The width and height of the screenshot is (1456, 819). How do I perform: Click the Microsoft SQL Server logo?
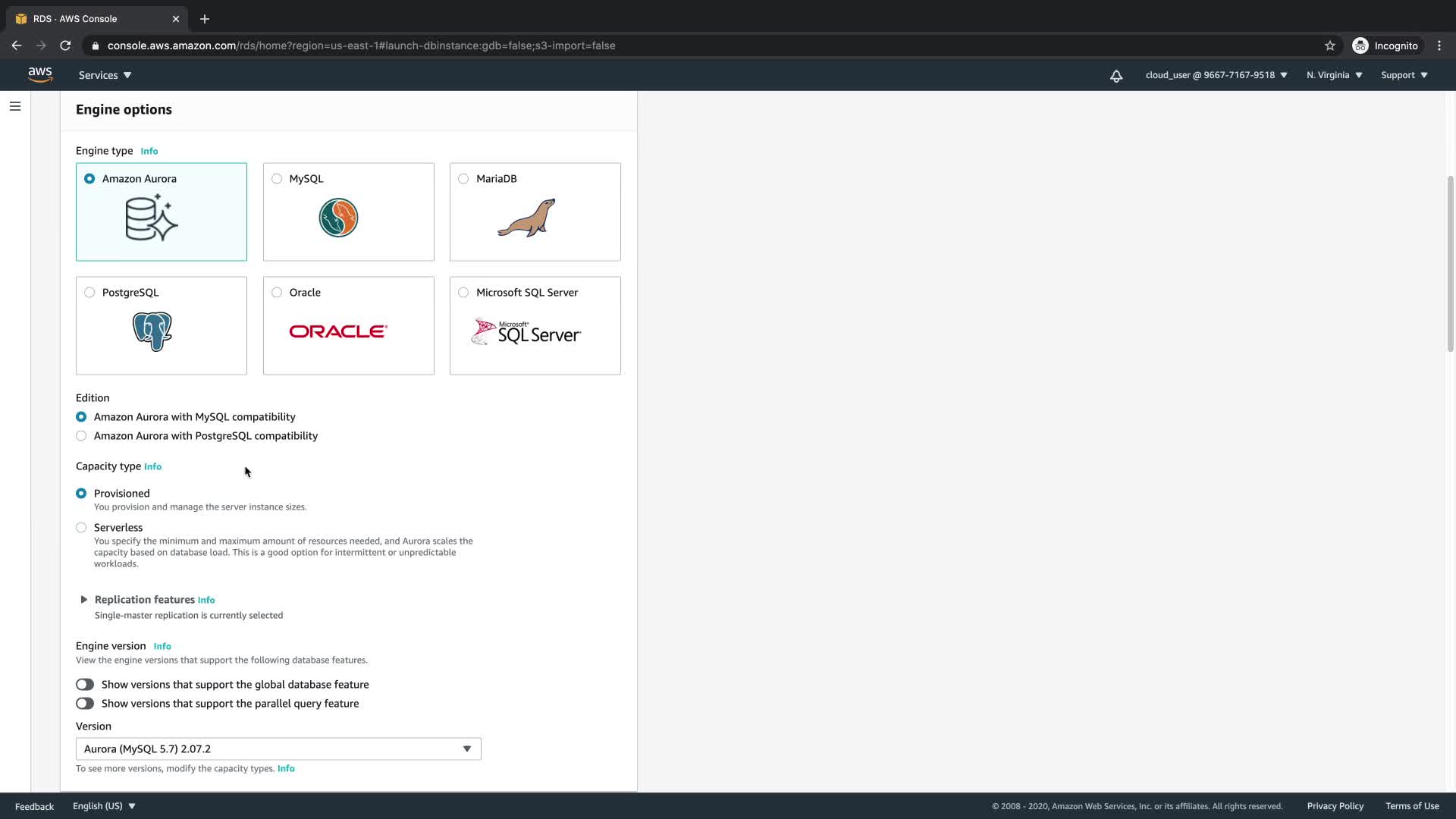click(526, 332)
